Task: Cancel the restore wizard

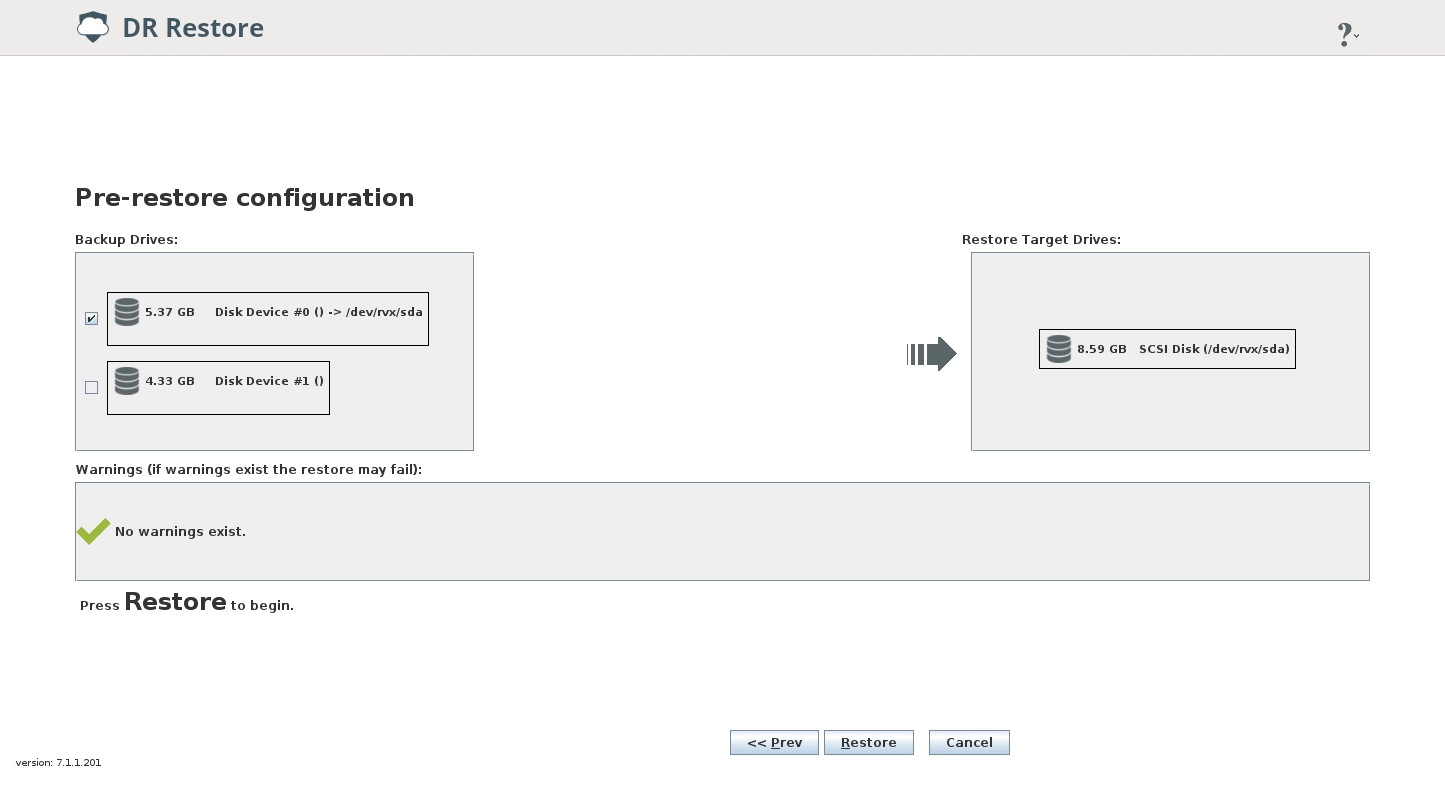Action: [x=969, y=742]
